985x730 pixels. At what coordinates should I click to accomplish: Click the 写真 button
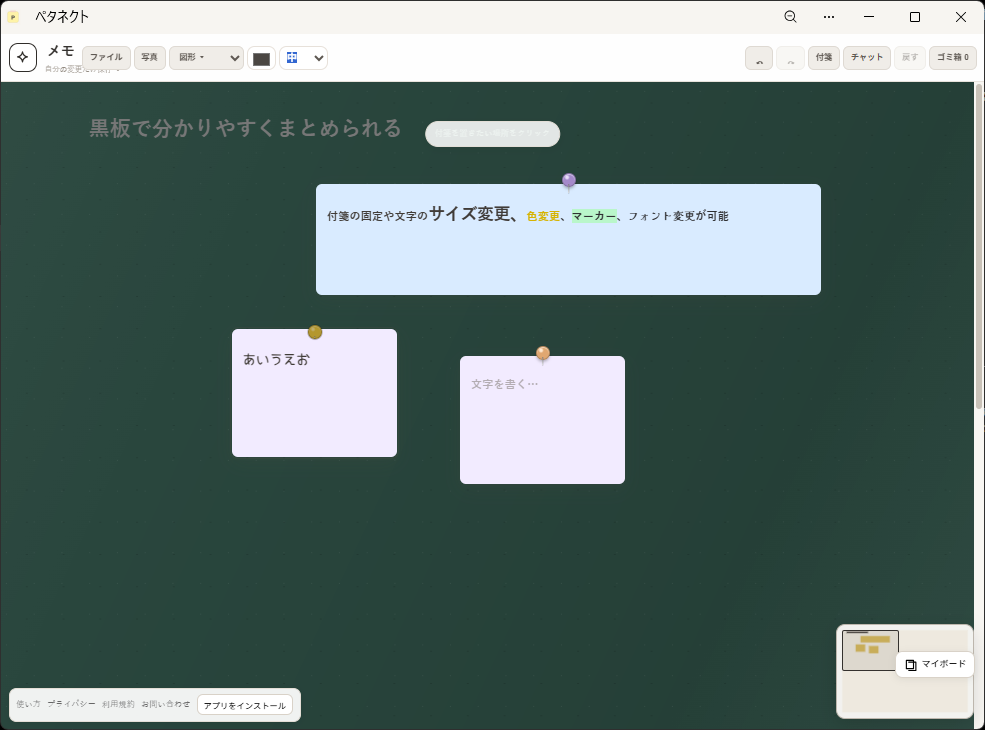[150, 58]
